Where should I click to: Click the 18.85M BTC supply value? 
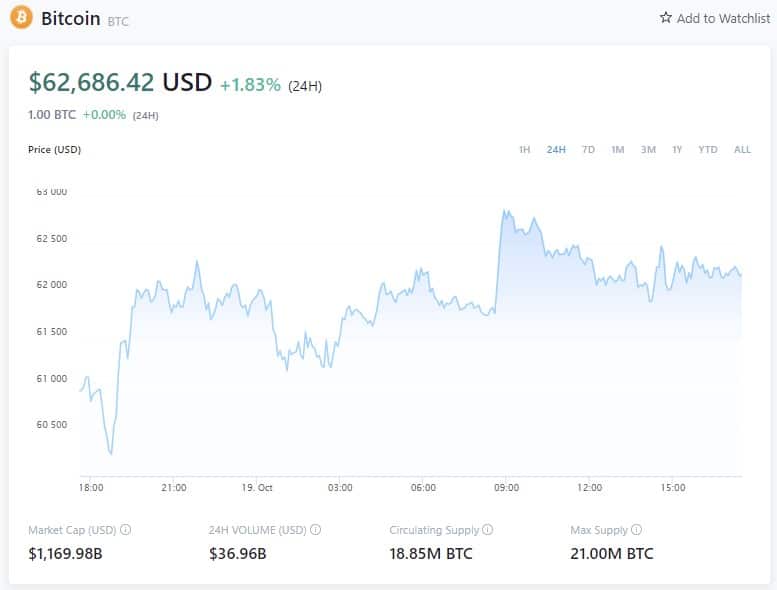click(x=431, y=553)
